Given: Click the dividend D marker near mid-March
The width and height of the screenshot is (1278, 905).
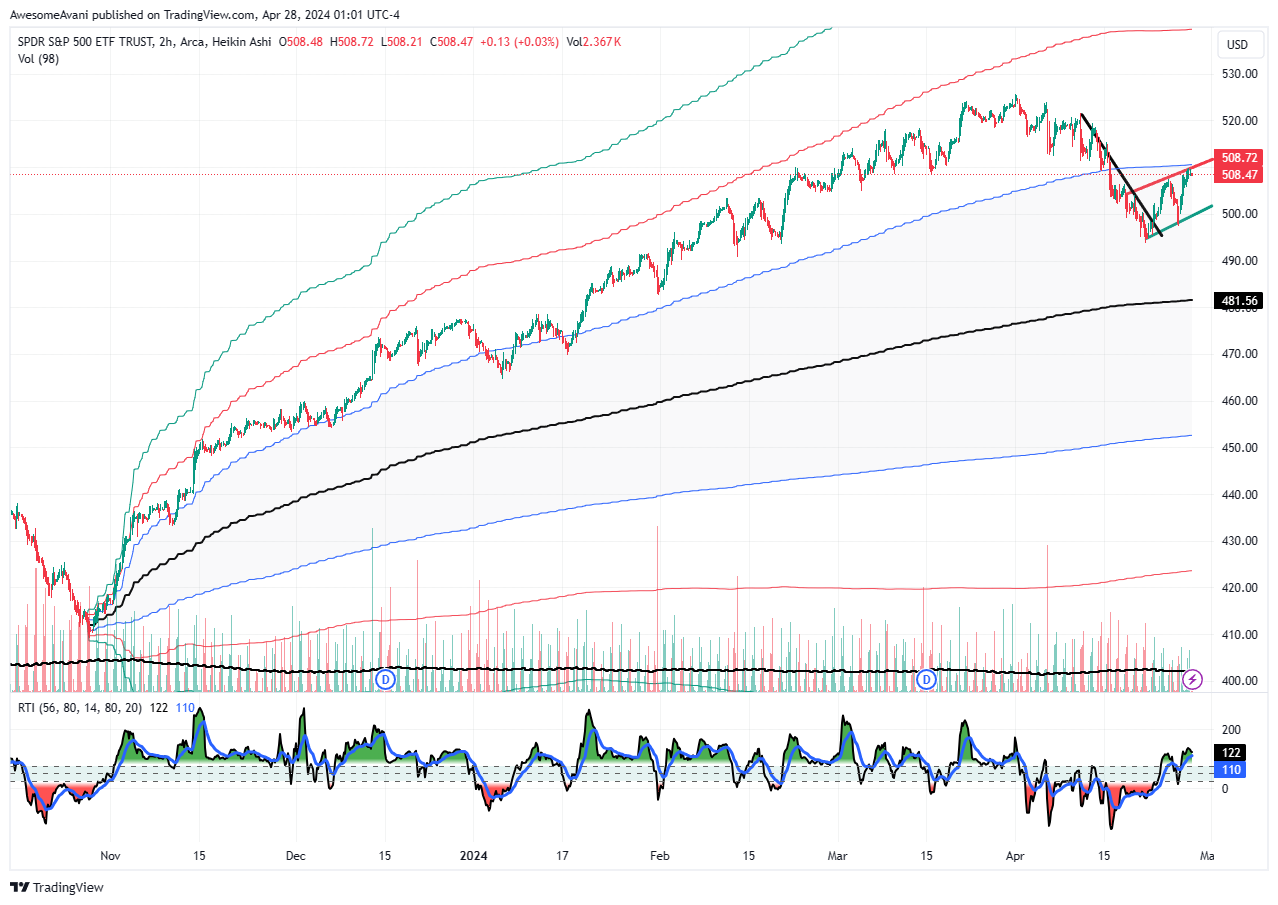Looking at the screenshot, I should (927, 680).
